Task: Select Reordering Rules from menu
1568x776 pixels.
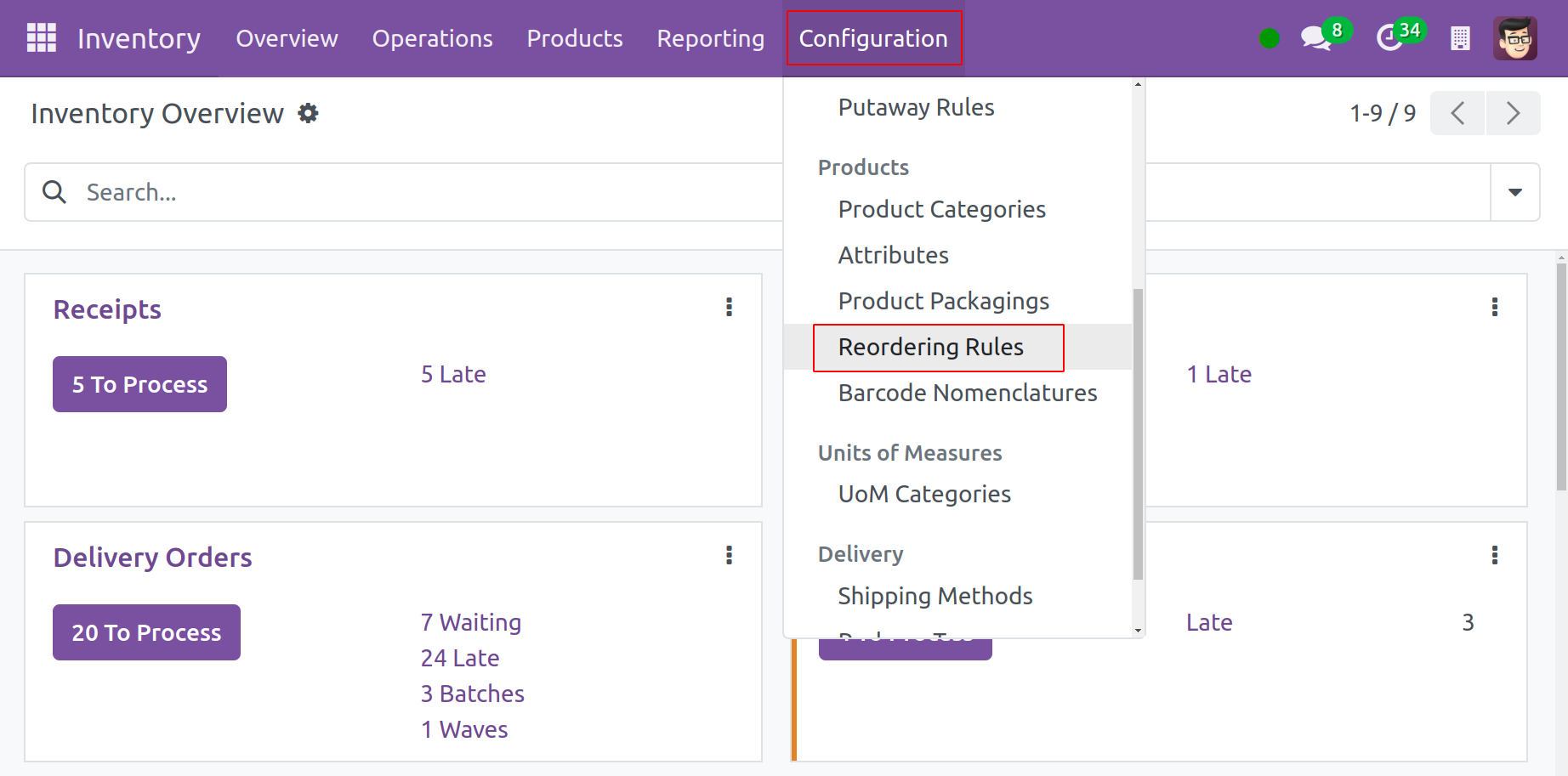Action: pyautogui.click(x=930, y=347)
